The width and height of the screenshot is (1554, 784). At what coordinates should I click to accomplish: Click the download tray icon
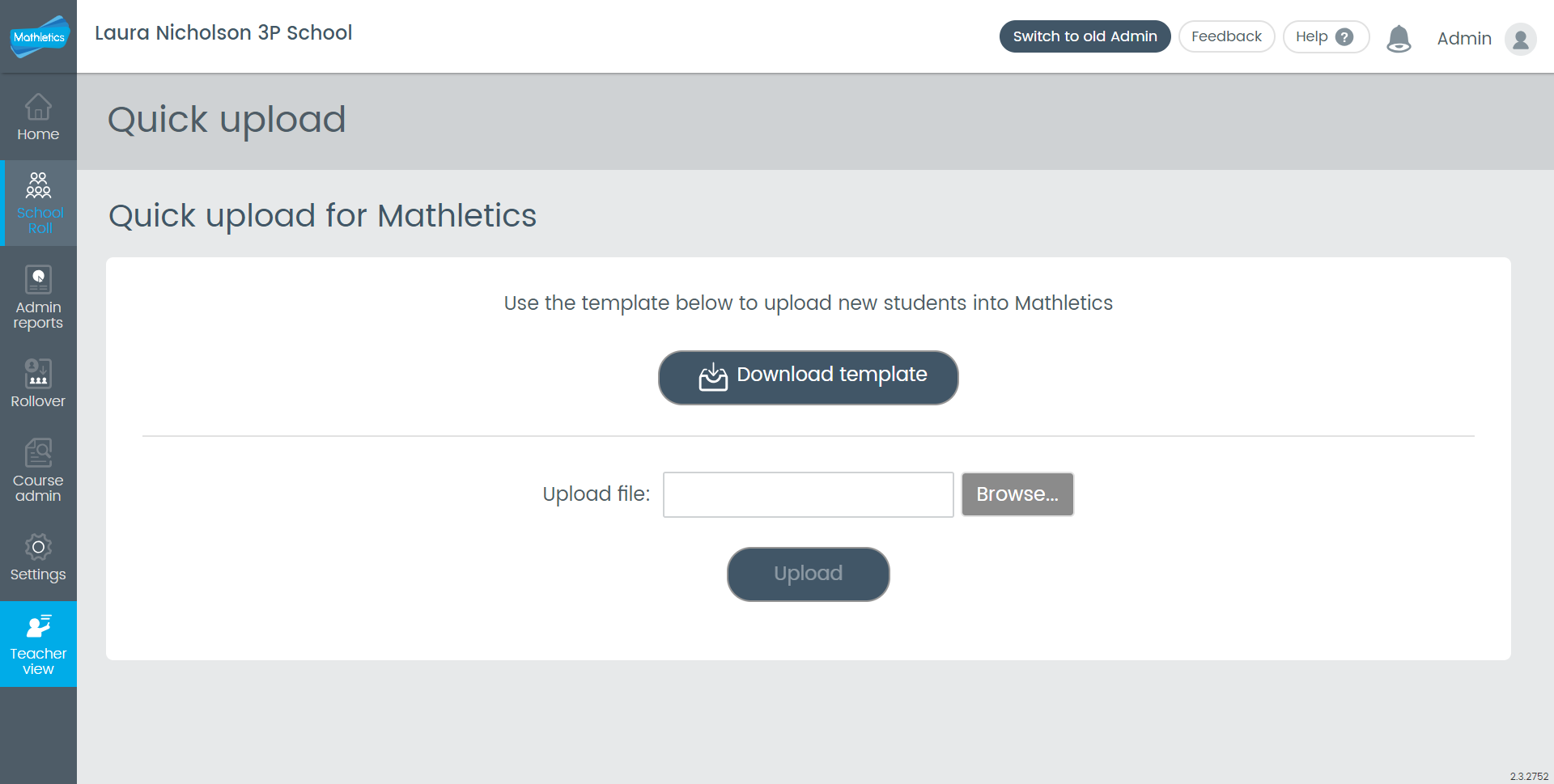(713, 376)
